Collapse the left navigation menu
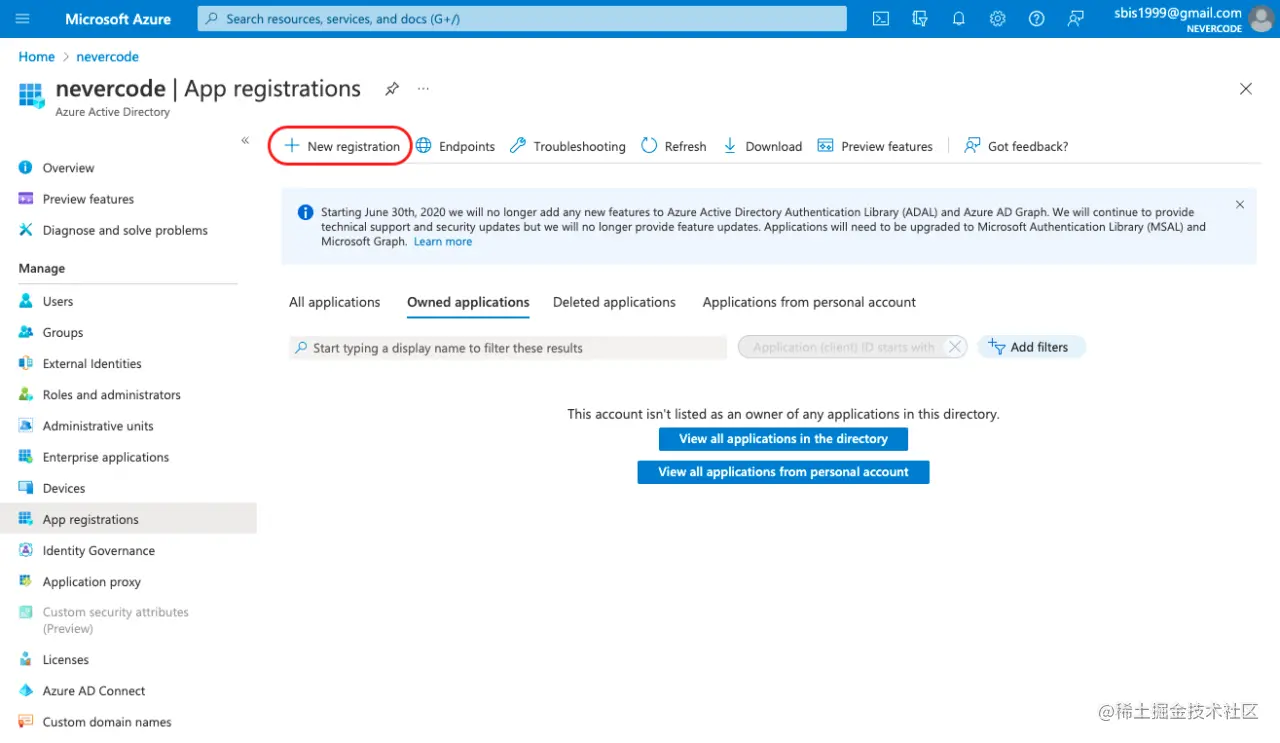Image resolution: width=1280 pixels, height=743 pixels. (x=245, y=141)
